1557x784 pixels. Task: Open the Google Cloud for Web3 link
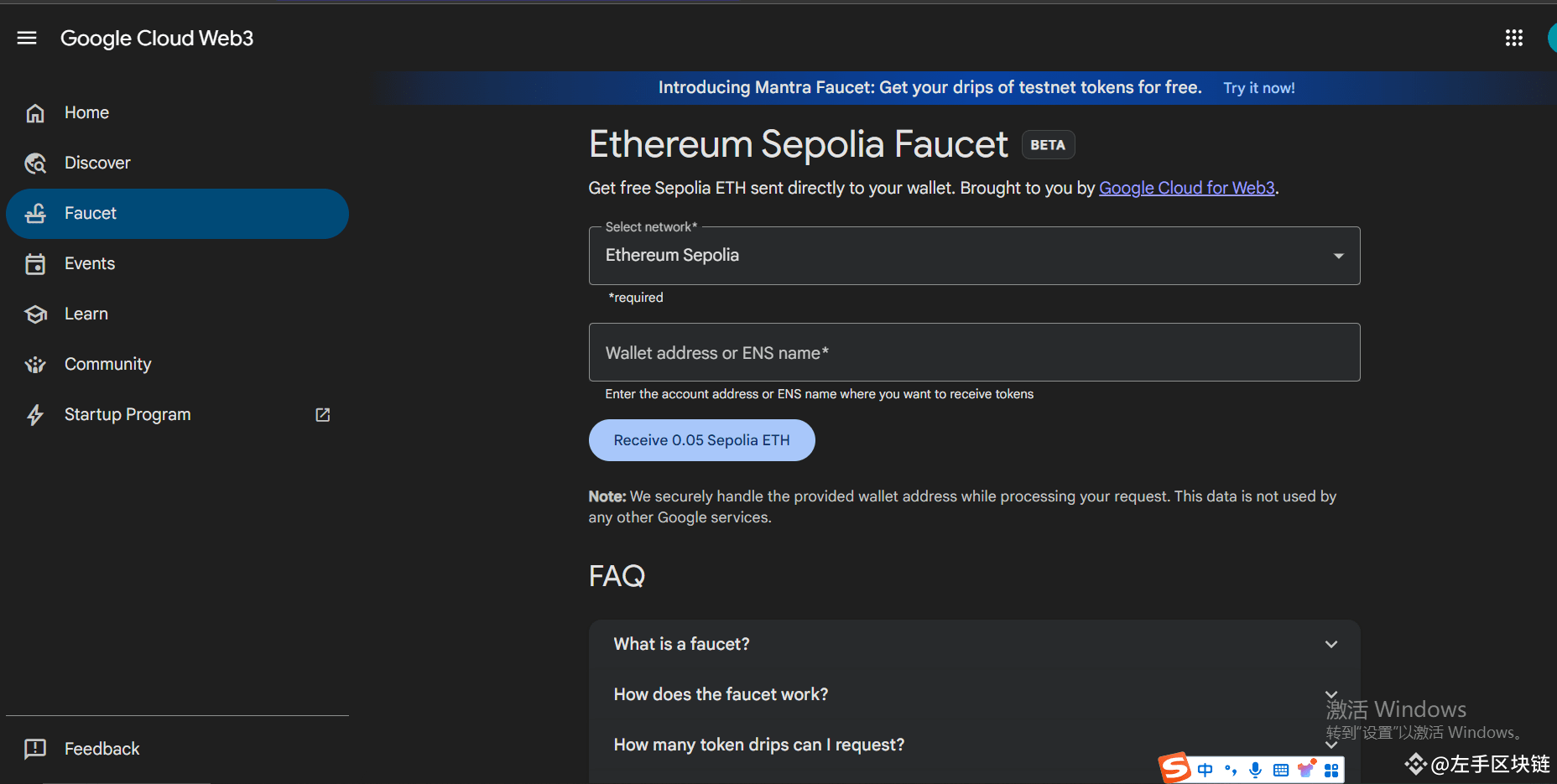[x=1186, y=188]
